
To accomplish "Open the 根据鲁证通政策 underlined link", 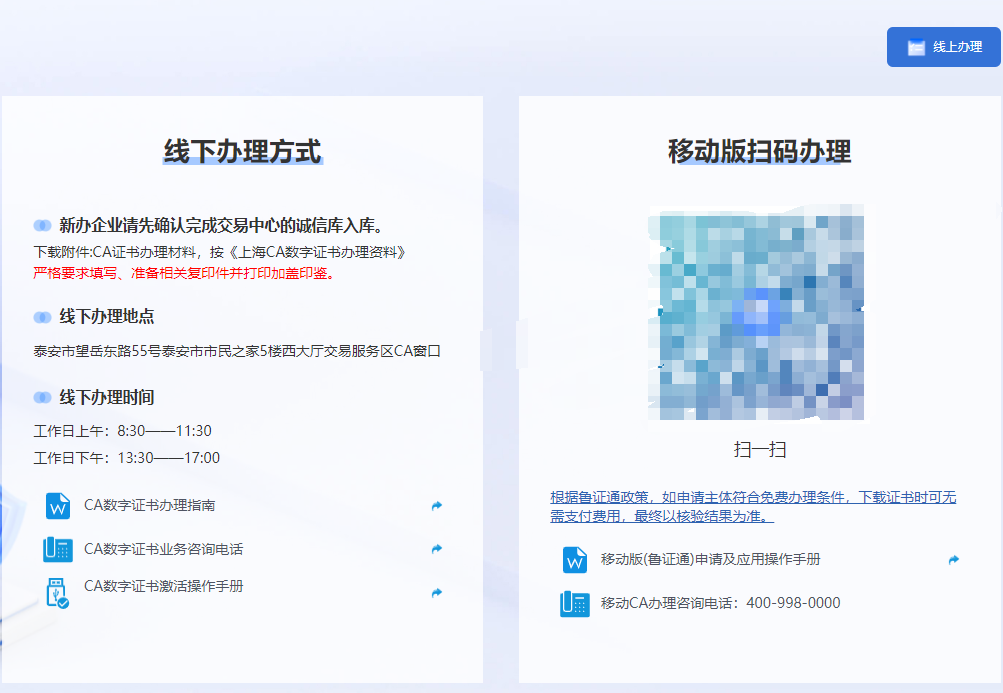I will click(754, 506).
